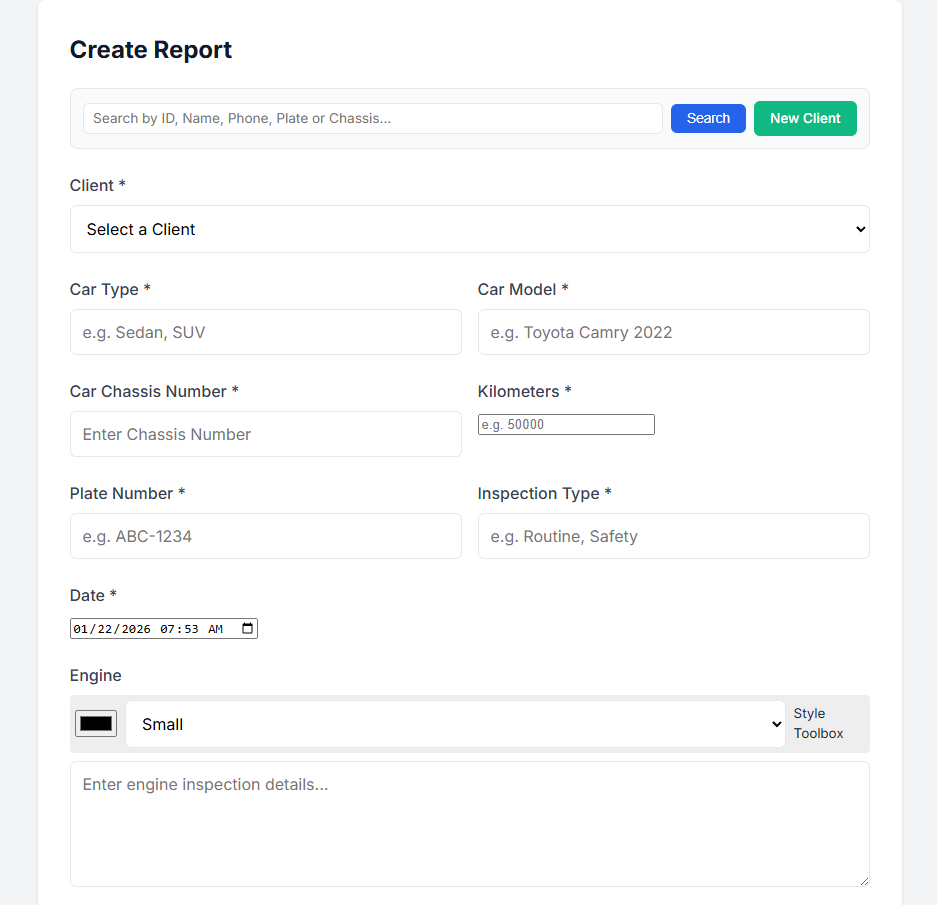
Task: Click the New Client button
Action: (805, 118)
